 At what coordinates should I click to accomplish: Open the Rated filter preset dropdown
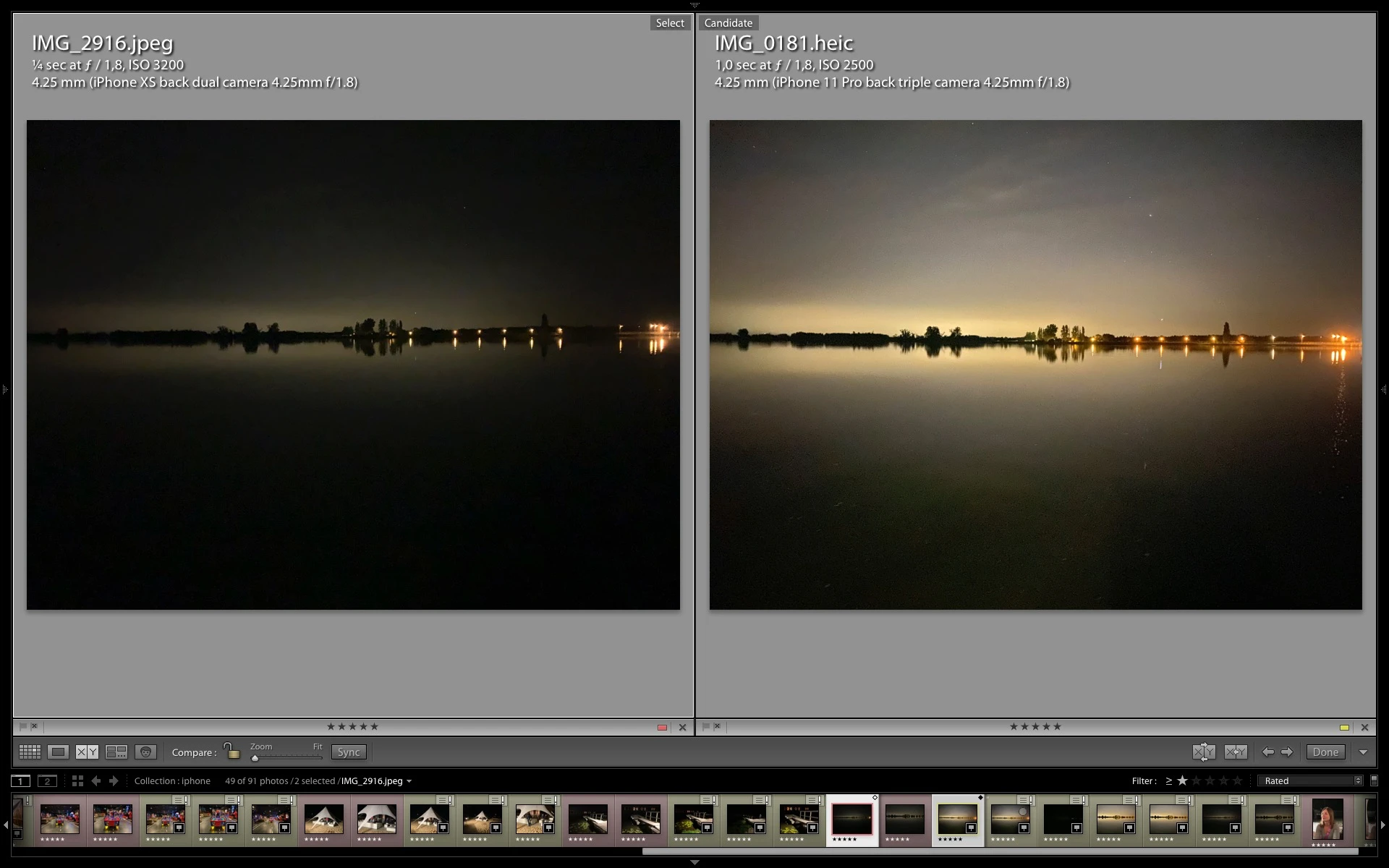[1311, 780]
